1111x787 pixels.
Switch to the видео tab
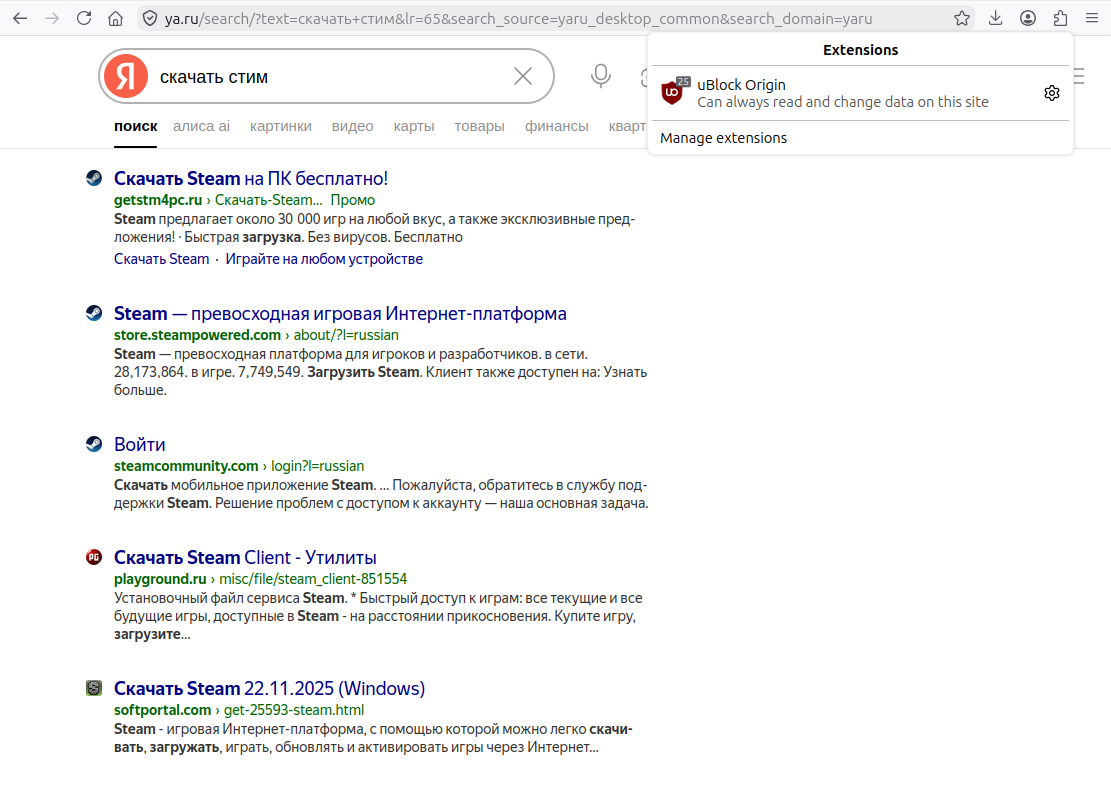pos(352,126)
